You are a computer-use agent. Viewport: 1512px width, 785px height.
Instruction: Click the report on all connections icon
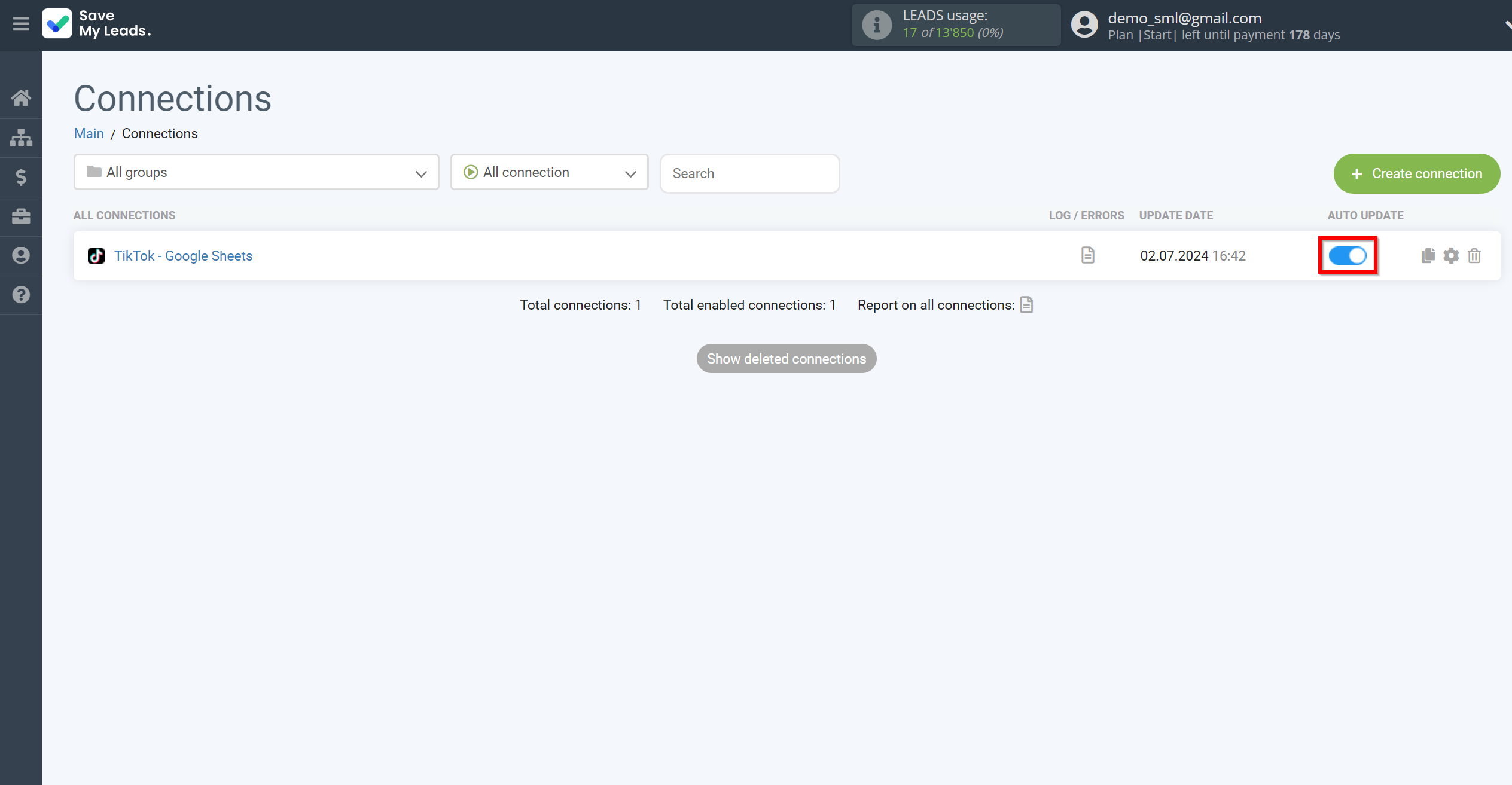tap(1029, 305)
